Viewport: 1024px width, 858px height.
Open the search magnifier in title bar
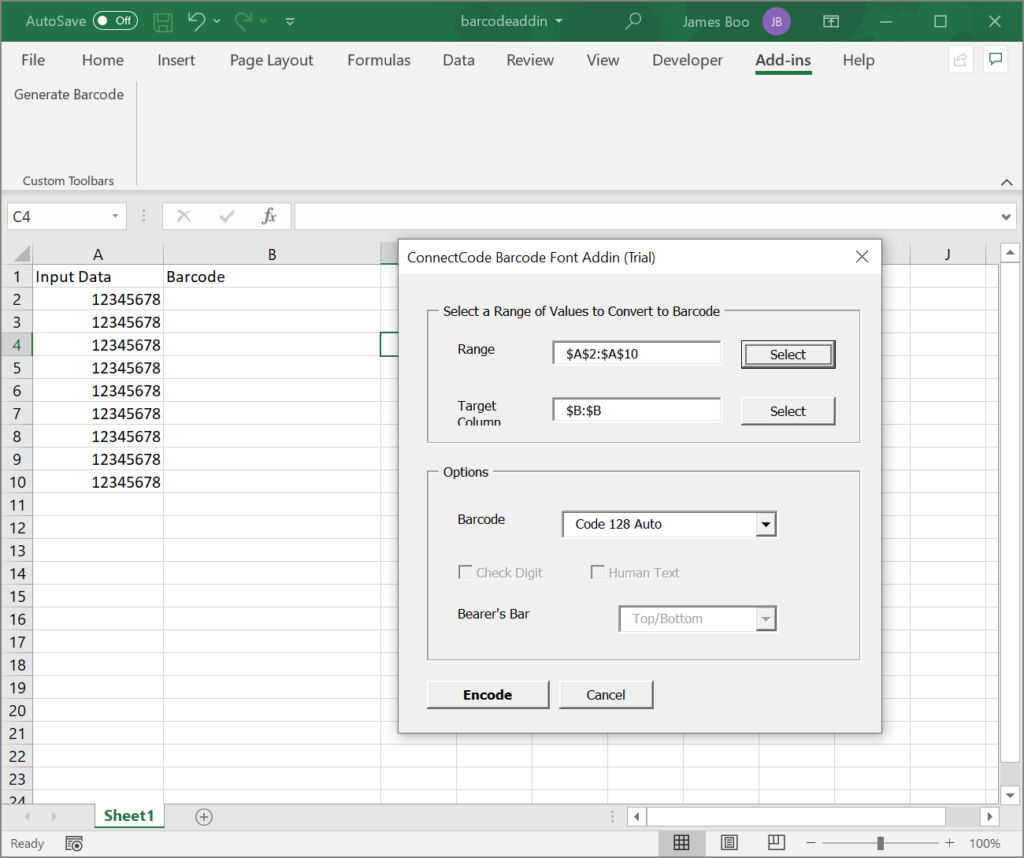[x=633, y=21]
